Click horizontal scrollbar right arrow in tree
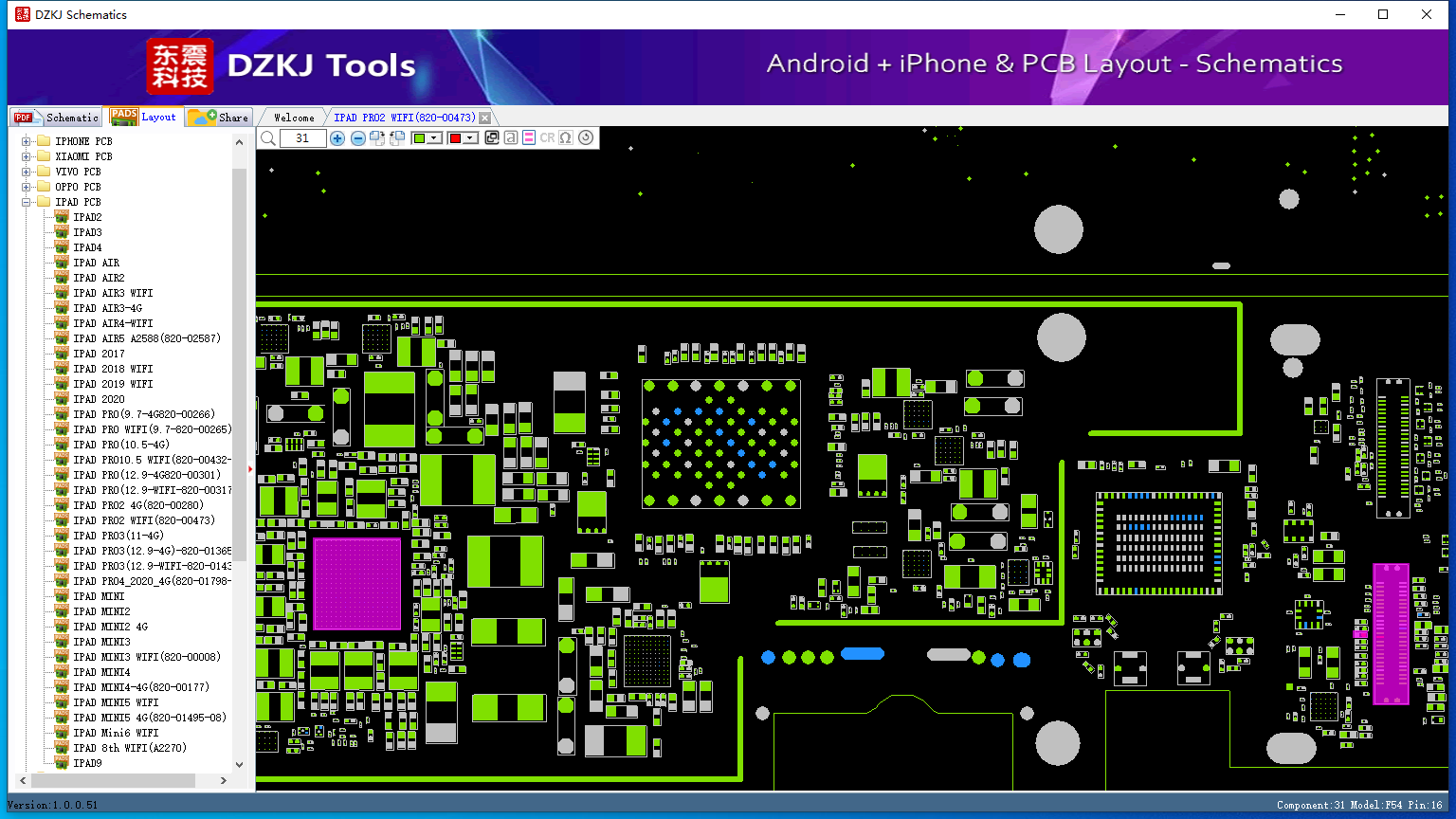The image size is (1456, 819). 224,781
